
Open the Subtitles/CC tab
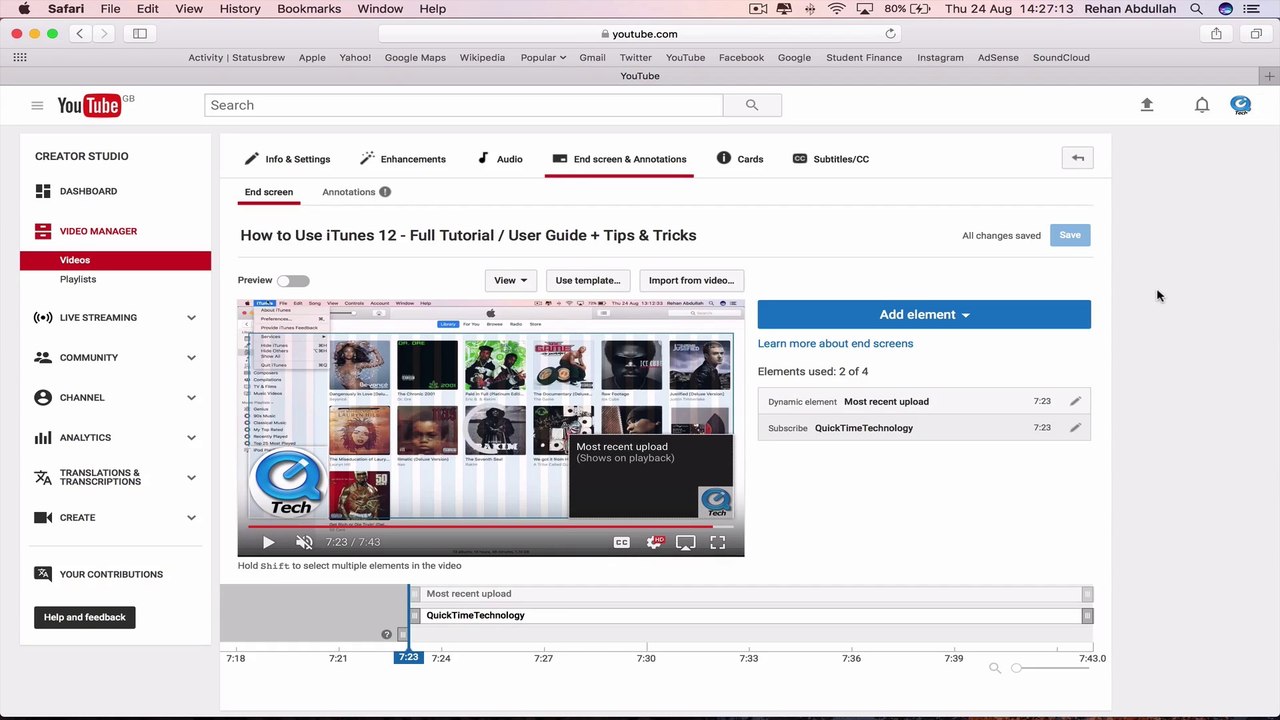[x=831, y=159]
